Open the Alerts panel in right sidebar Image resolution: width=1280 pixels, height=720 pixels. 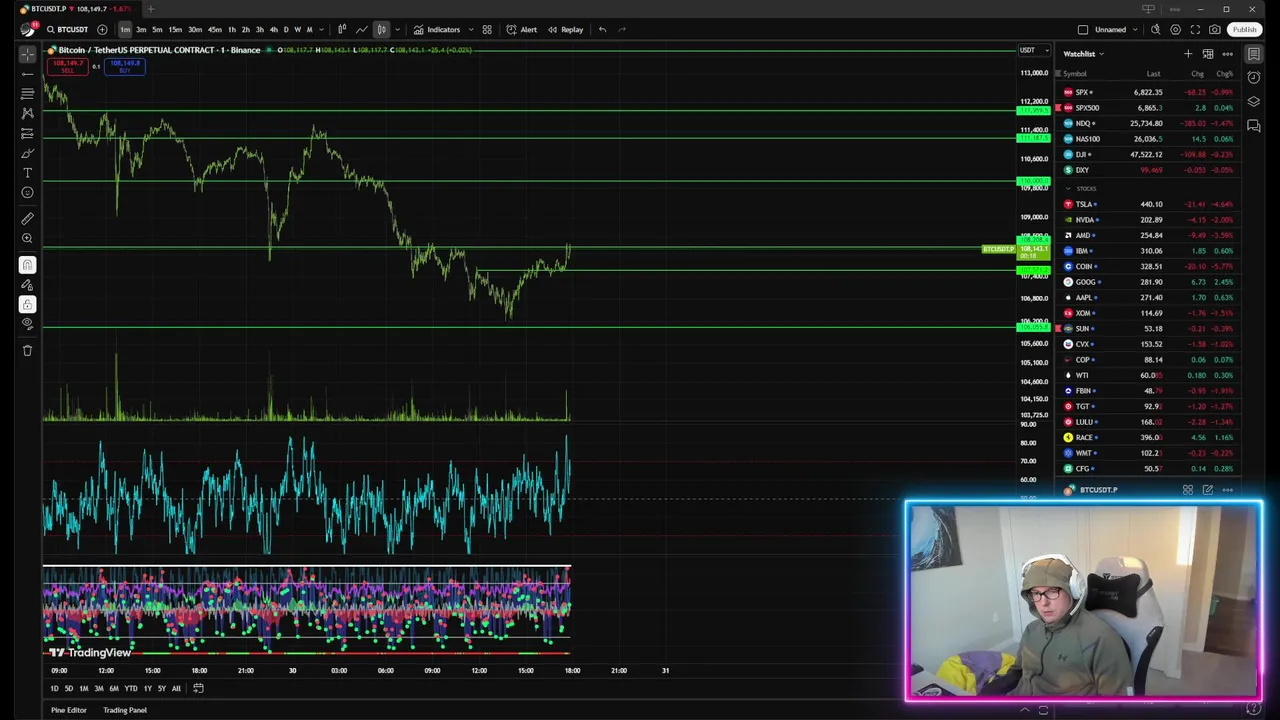click(x=1254, y=78)
